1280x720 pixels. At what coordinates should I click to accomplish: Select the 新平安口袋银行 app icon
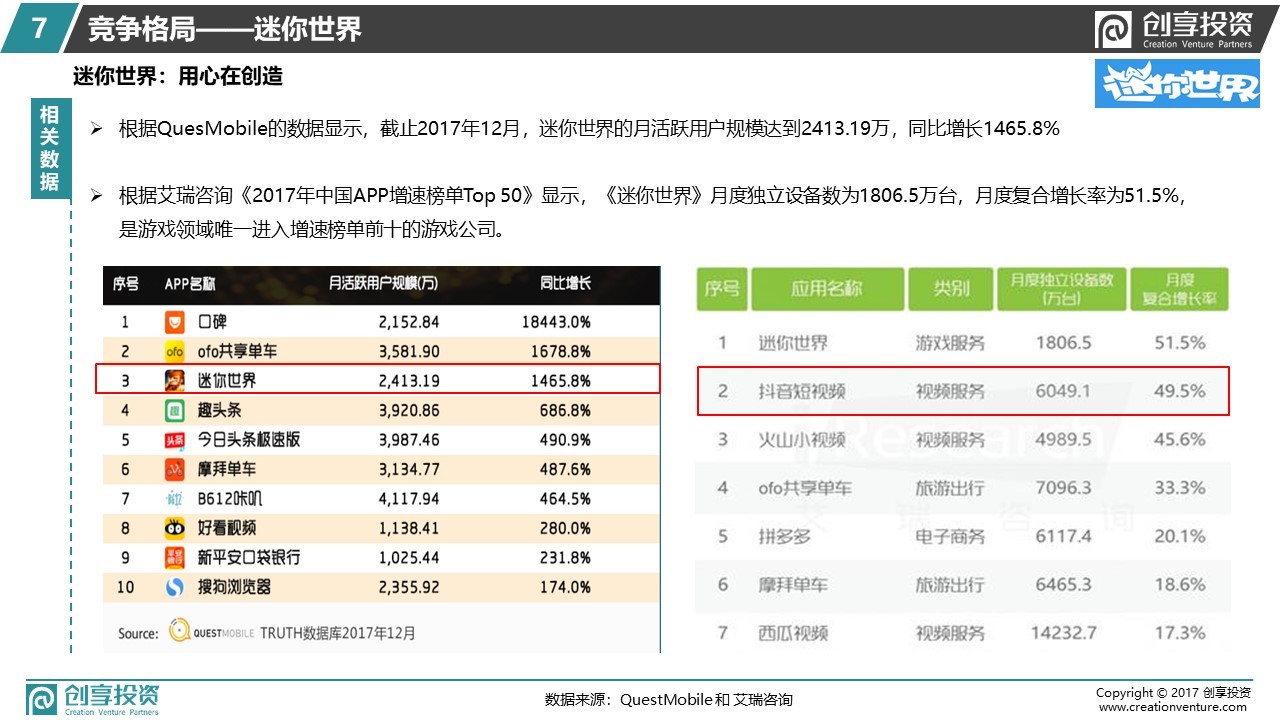pyautogui.click(x=175, y=557)
